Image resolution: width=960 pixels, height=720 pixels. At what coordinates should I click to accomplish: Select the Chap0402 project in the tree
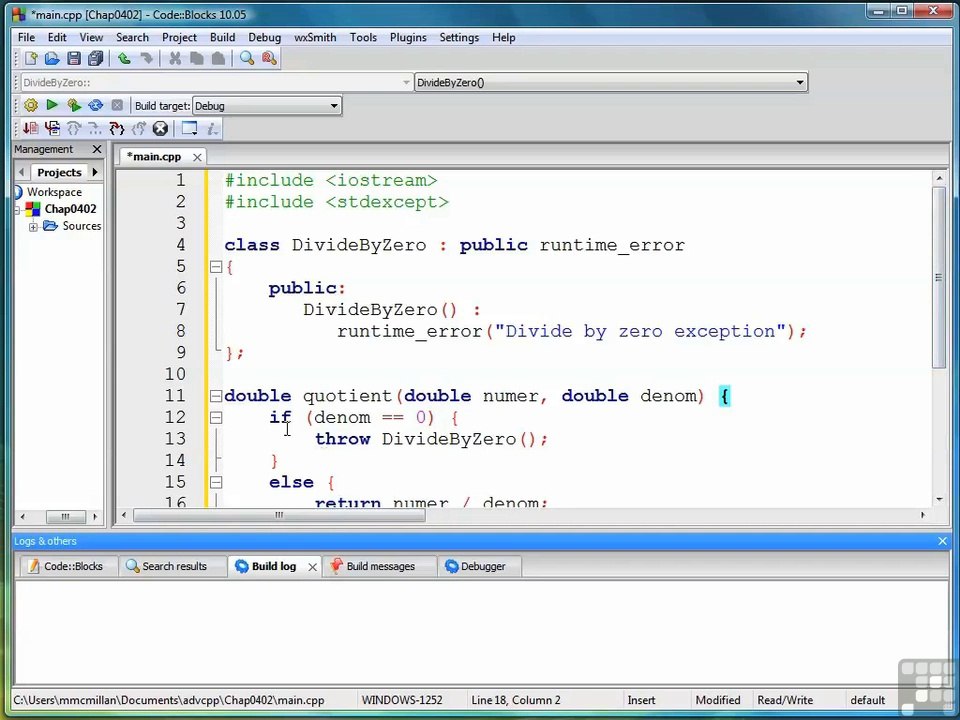point(70,209)
